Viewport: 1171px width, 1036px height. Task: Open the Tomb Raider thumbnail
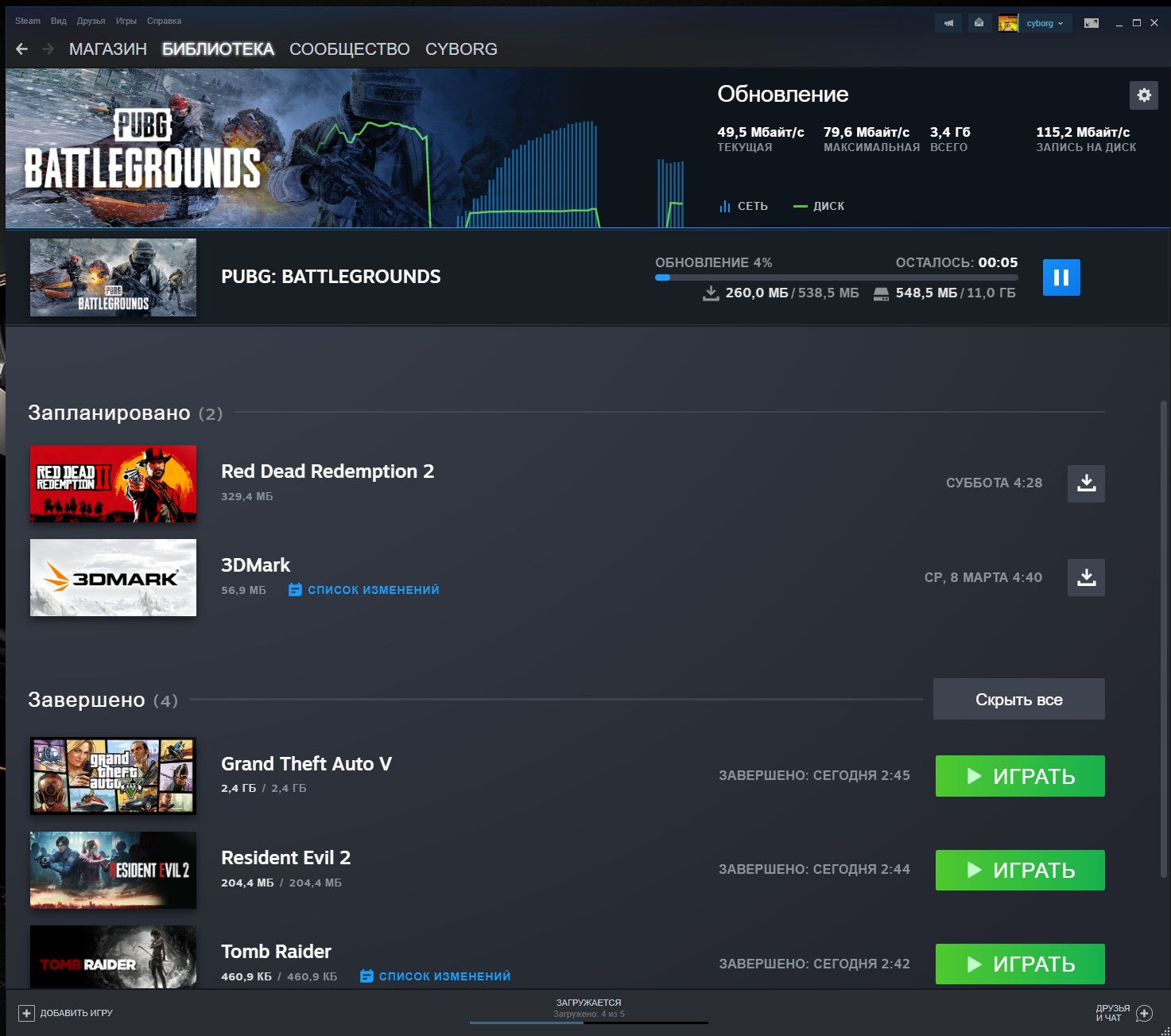pos(113,957)
